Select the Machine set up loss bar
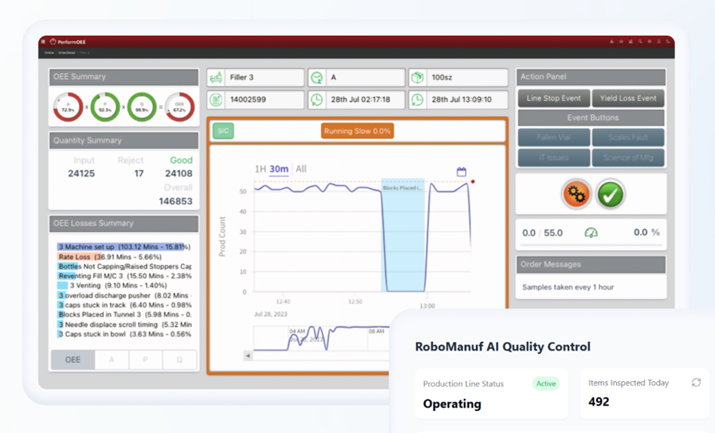 tap(122, 245)
